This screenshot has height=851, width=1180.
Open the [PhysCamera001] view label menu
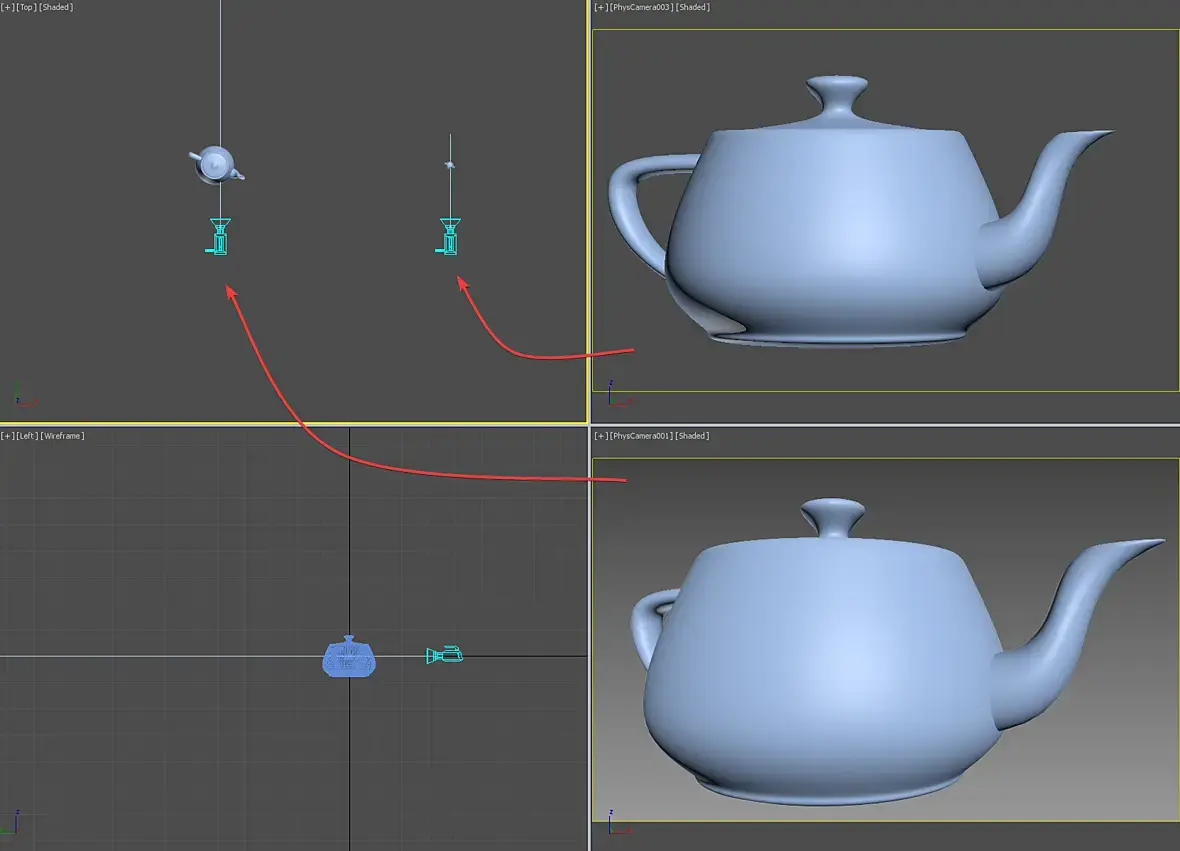641,436
